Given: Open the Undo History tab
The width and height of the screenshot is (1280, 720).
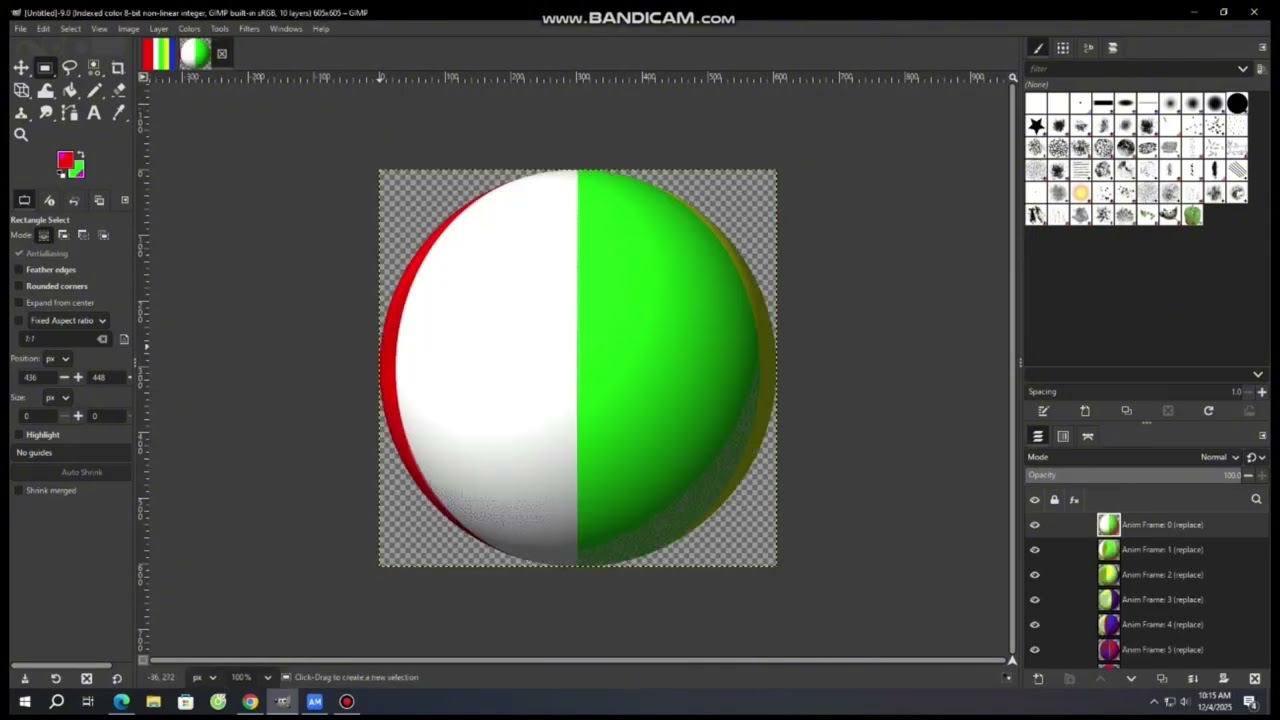Looking at the screenshot, I should (x=74, y=200).
